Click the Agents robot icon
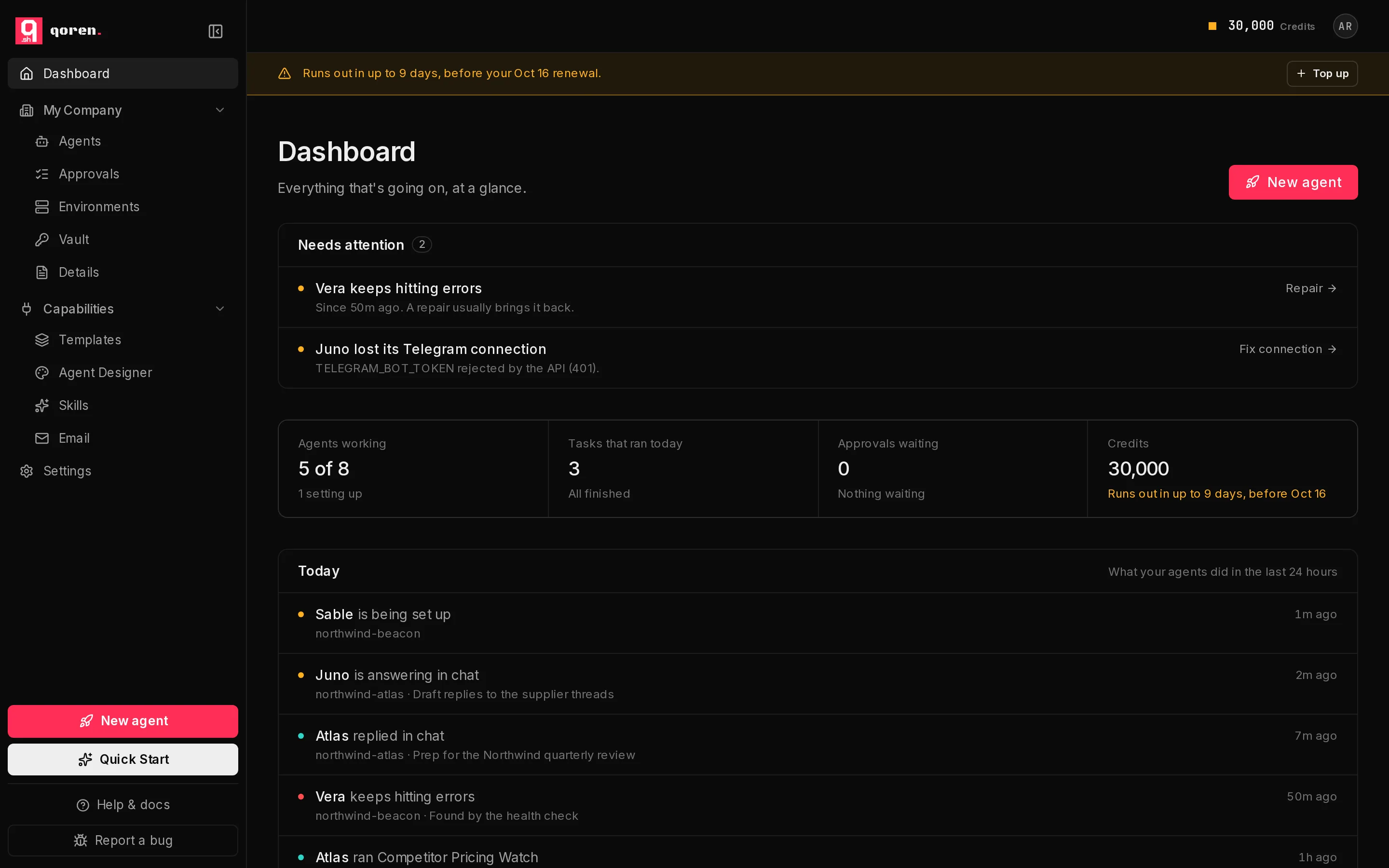1389x868 pixels. [x=42, y=141]
